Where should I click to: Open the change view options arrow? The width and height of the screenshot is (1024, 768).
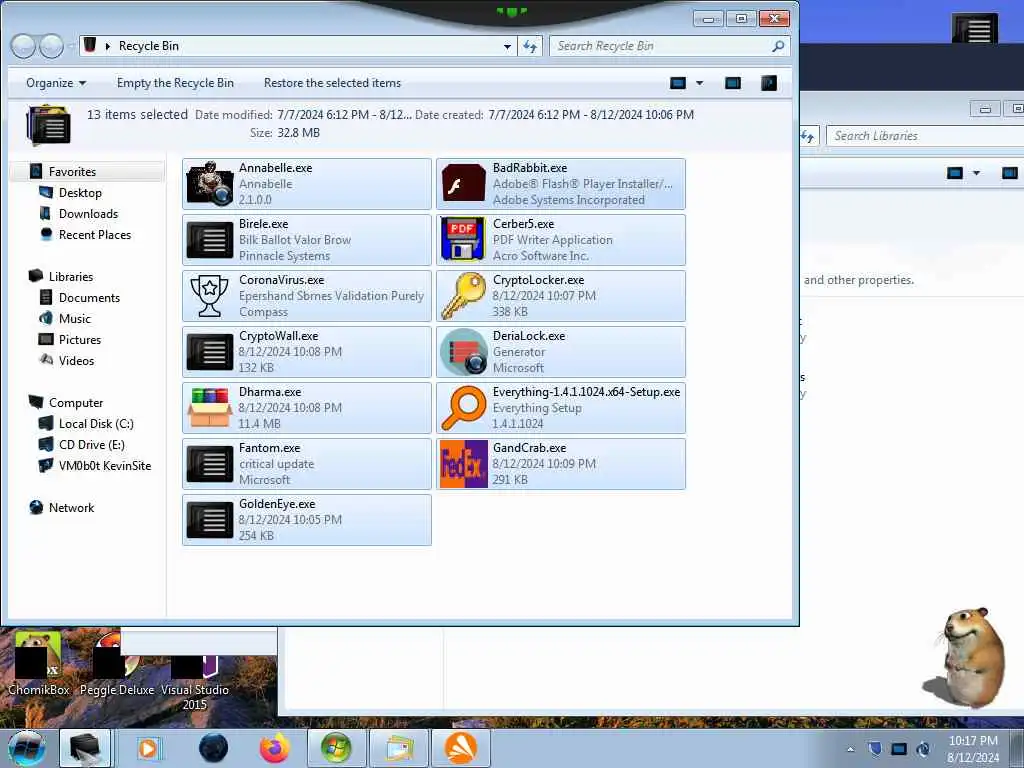coord(699,83)
